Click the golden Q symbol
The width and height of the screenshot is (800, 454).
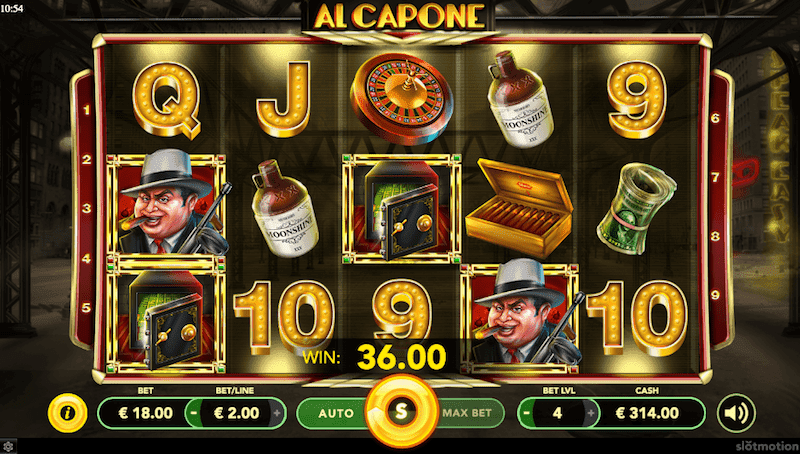click(x=167, y=100)
